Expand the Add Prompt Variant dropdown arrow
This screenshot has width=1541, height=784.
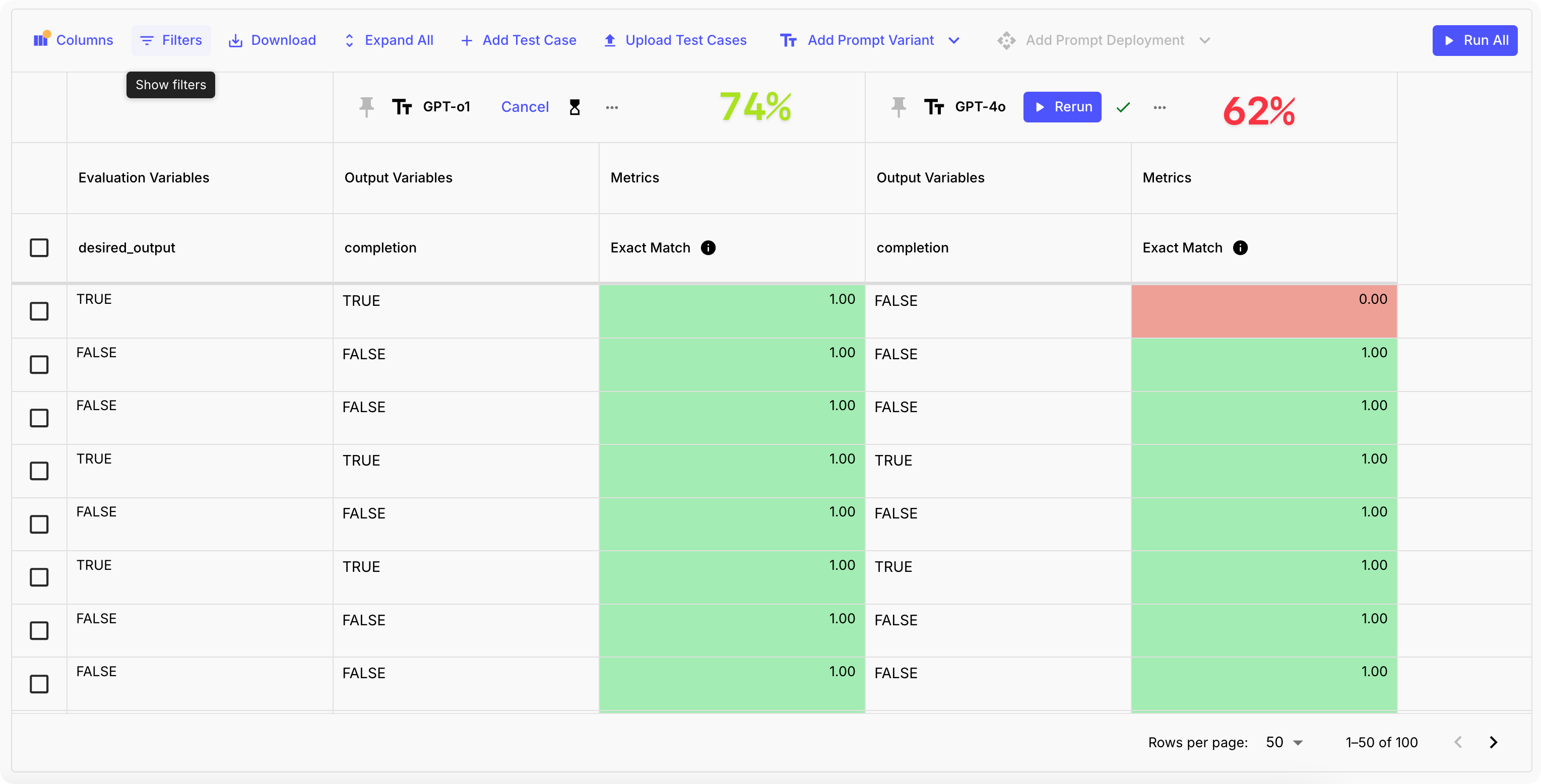(954, 40)
